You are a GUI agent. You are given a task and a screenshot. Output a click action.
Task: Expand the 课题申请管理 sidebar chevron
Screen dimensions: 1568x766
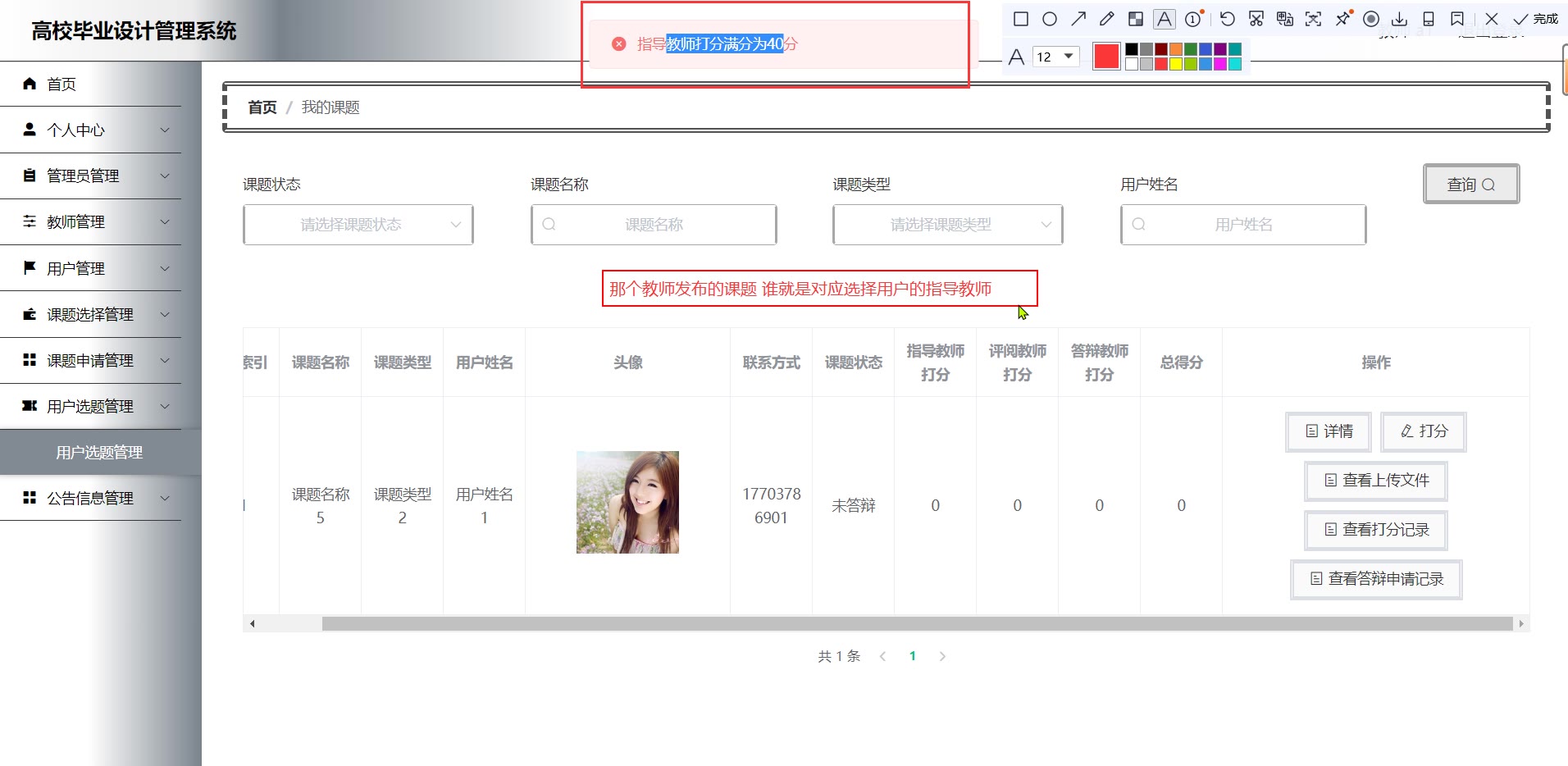(x=165, y=360)
